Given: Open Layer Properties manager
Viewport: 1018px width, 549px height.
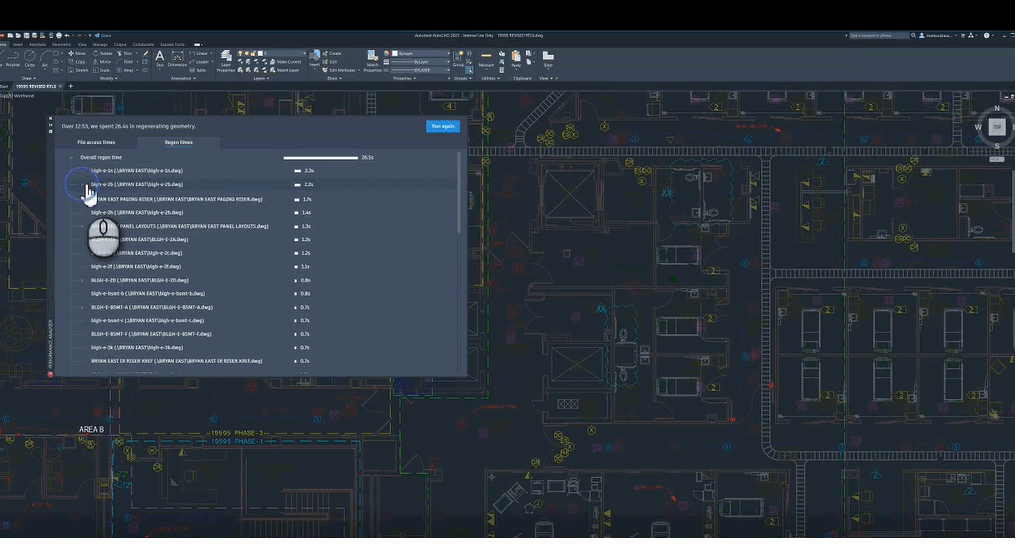Looking at the screenshot, I should click(x=226, y=60).
